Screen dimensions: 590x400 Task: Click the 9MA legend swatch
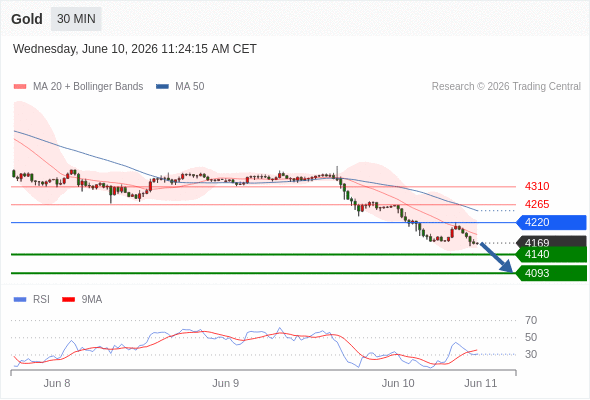click(x=68, y=300)
